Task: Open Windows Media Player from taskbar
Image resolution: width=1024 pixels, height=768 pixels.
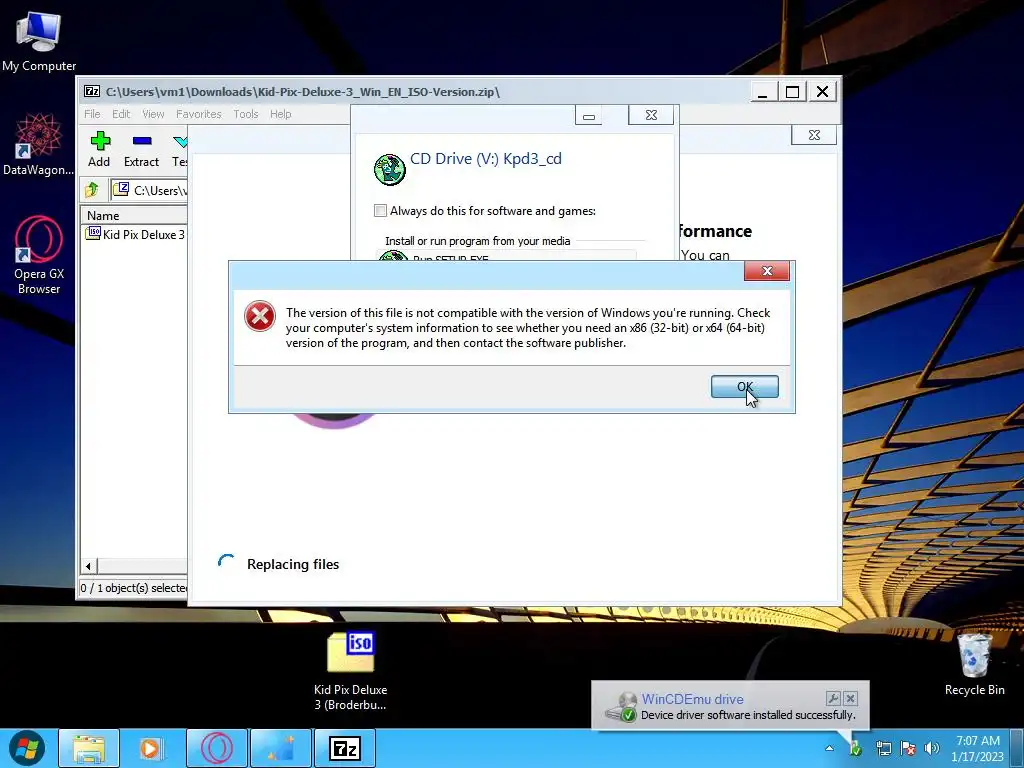Action: [150, 748]
